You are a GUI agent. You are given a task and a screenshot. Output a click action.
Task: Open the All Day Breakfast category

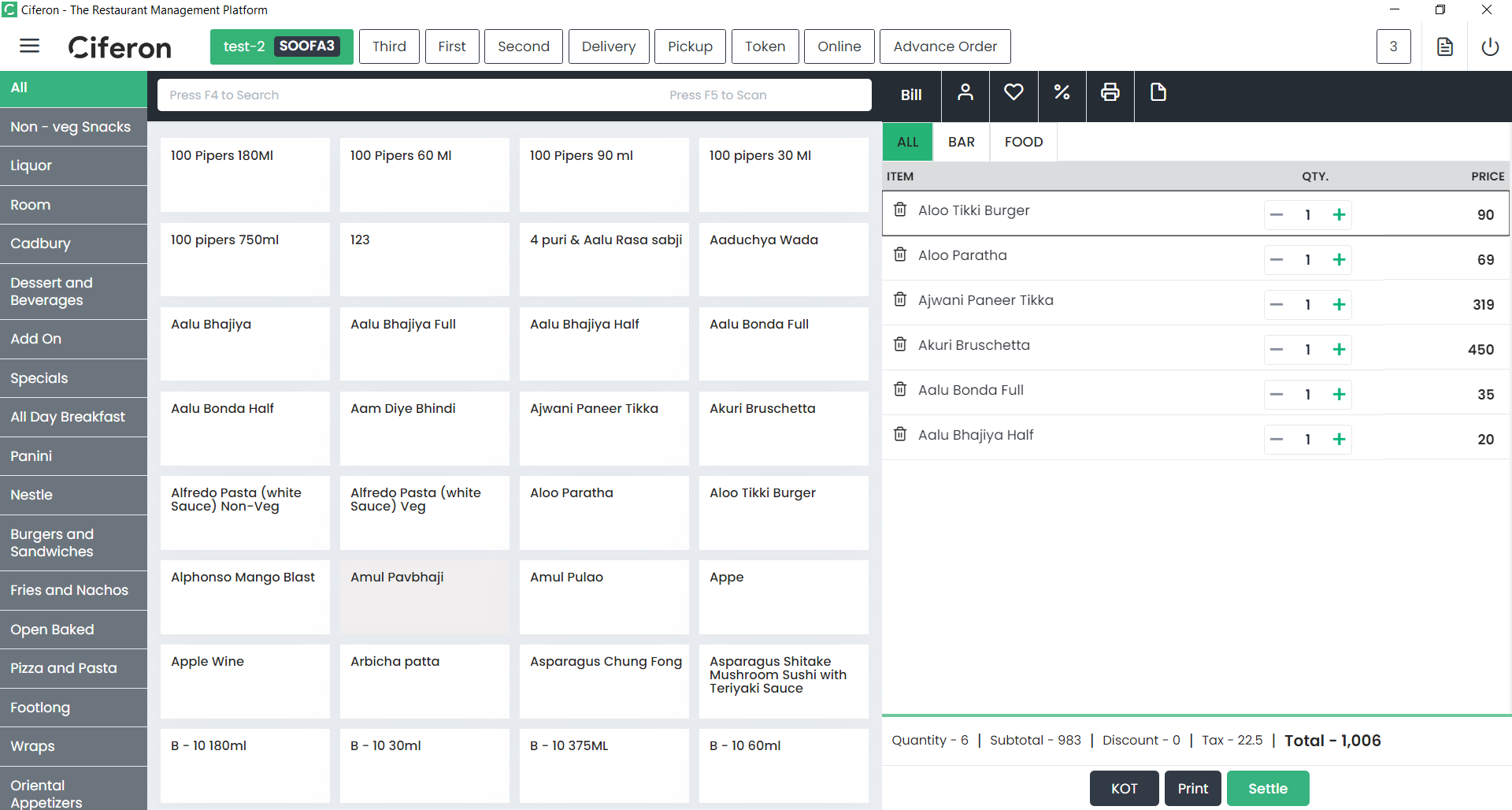[x=73, y=417]
